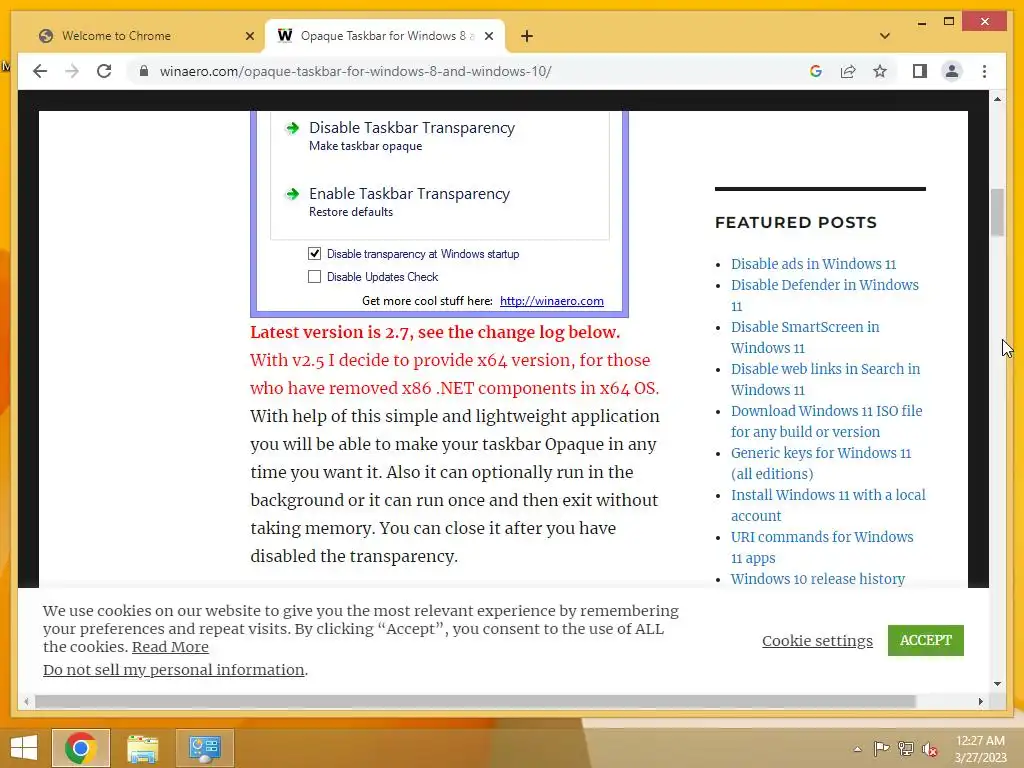View site security lock info
This screenshot has width=1024, height=768.
pyautogui.click(x=144, y=71)
